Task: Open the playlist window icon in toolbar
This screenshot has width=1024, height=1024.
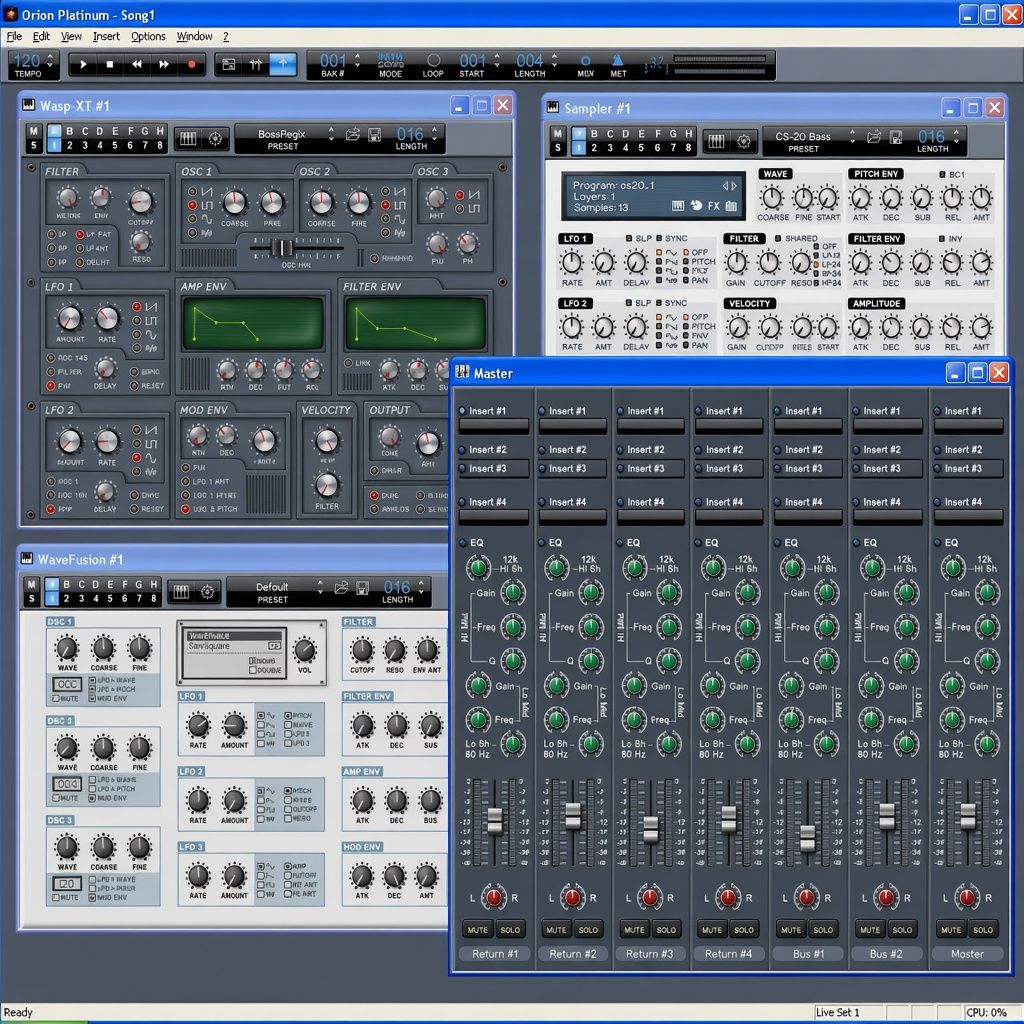Action: tap(229, 65)
